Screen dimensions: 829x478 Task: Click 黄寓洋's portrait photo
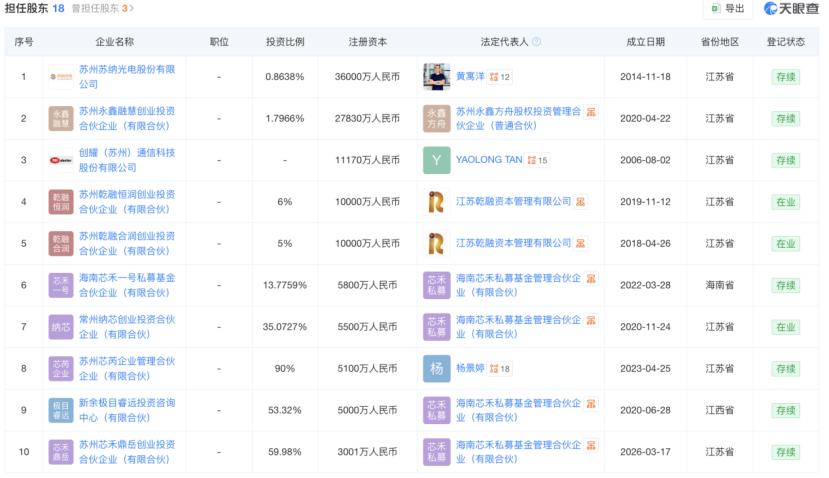[437, 77]
